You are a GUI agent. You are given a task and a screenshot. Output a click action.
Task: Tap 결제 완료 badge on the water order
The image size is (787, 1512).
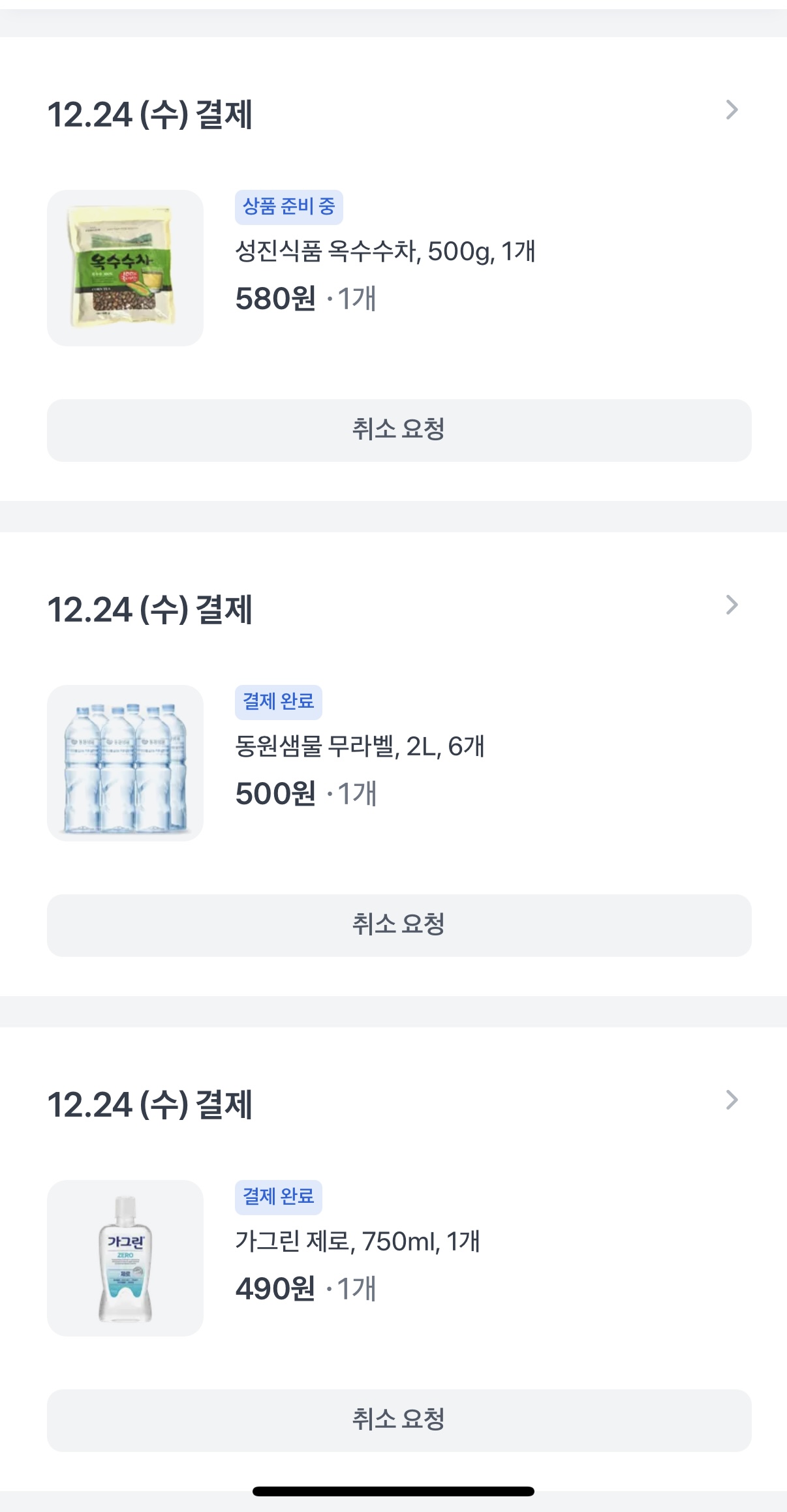[x=278, y=702]
